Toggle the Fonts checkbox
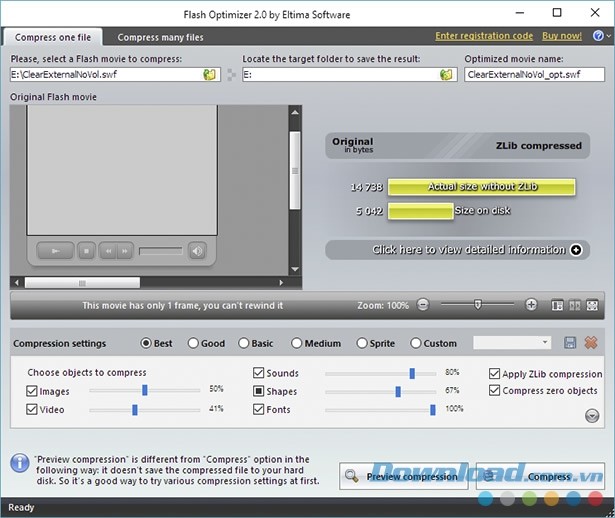The height and width of the screenshot is (518, 615). 258,409
